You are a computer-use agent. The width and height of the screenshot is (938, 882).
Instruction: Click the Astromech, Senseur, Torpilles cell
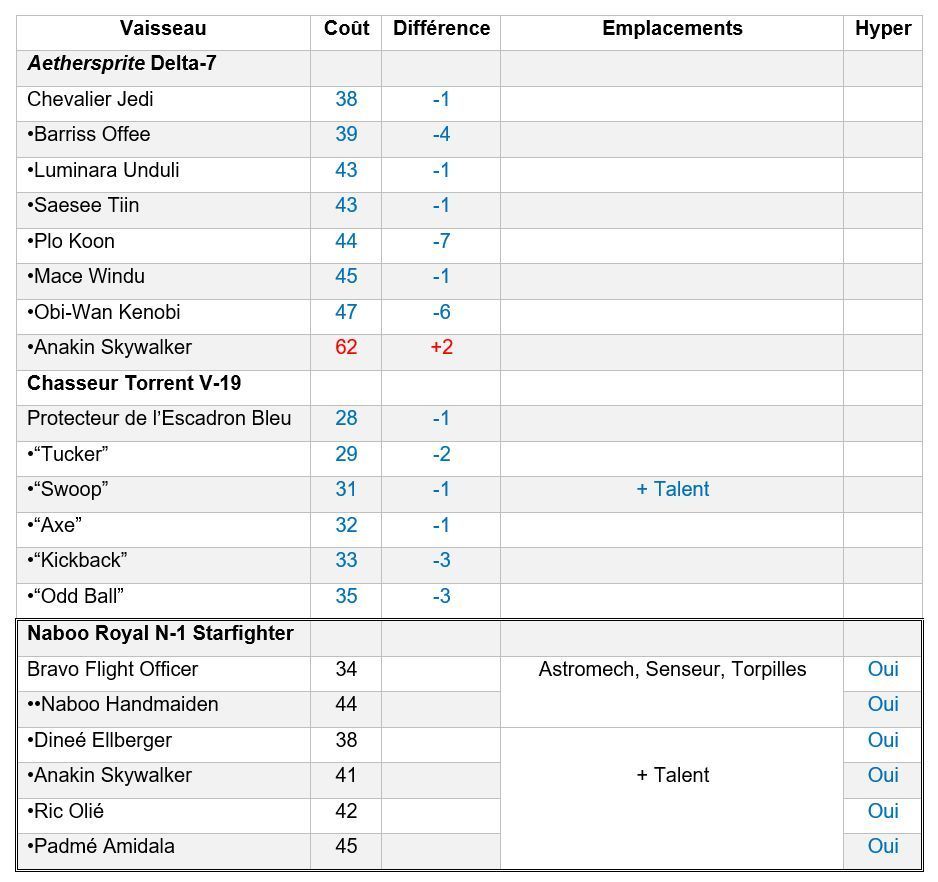click(x=672, y=669)
